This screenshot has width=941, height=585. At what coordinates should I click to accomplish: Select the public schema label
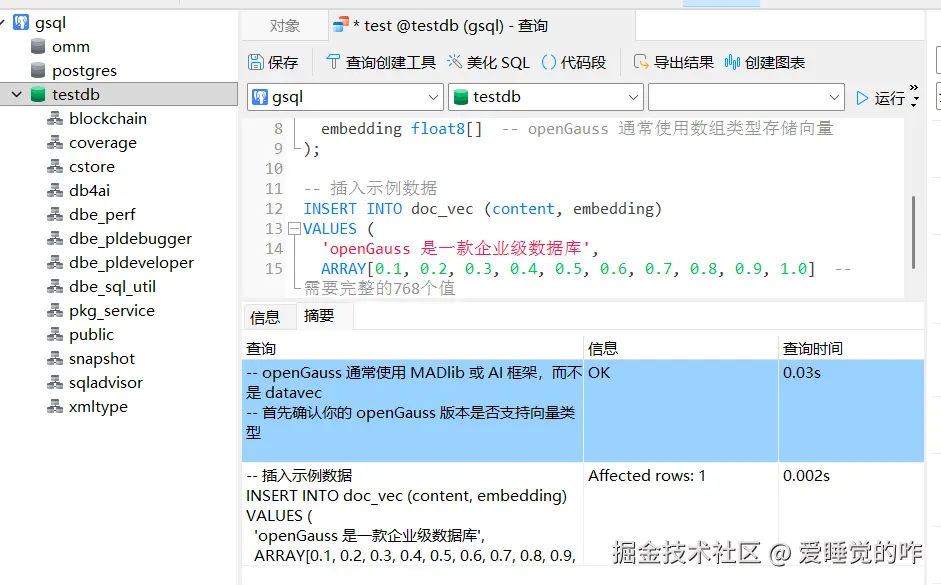click(91, 335)
